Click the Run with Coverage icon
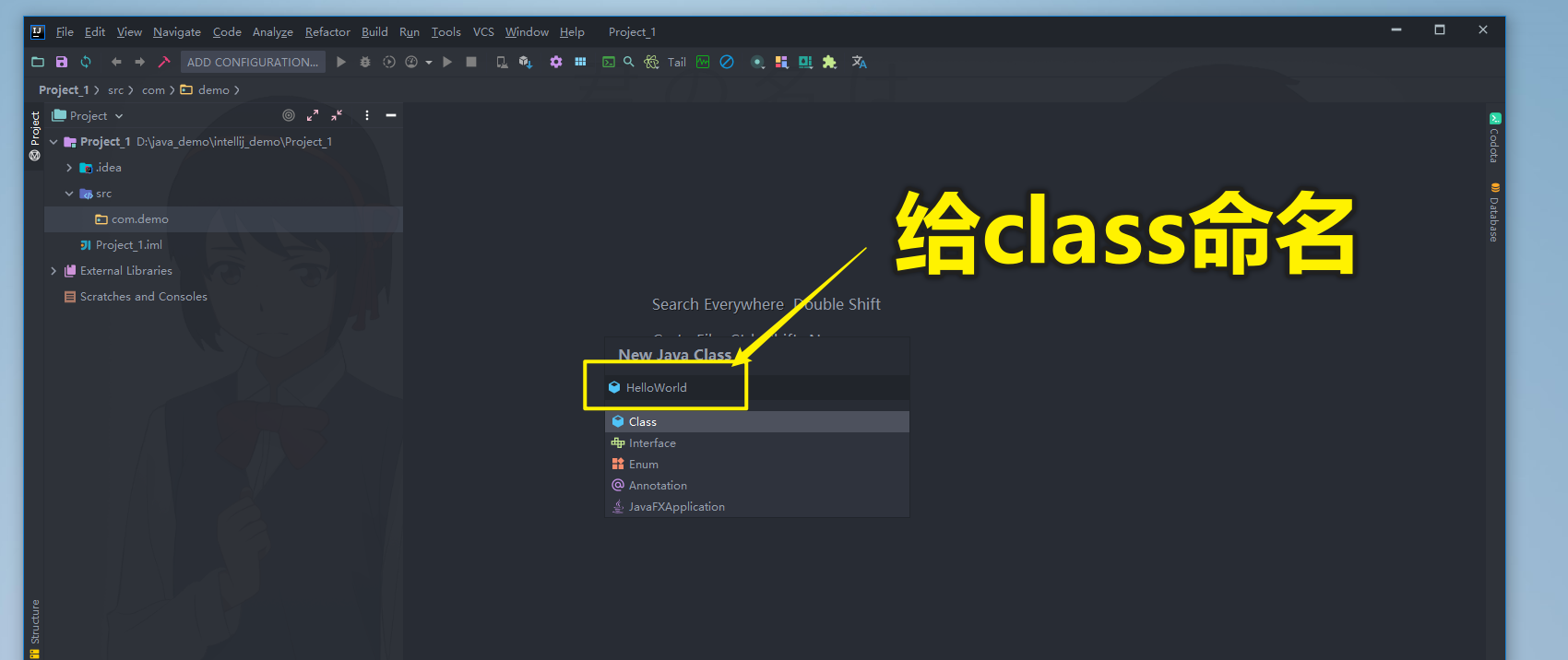The width and height of the screenshot is (1568, 660). (389, 62)
